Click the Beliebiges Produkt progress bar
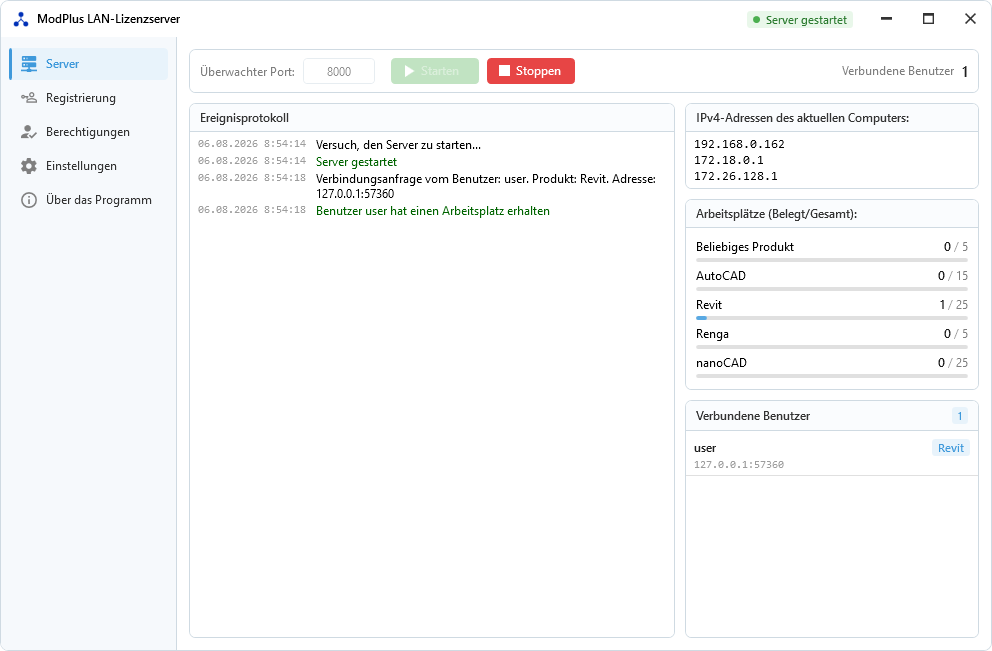The height and width of the screenshot is (651, 992). click(831, 260)
